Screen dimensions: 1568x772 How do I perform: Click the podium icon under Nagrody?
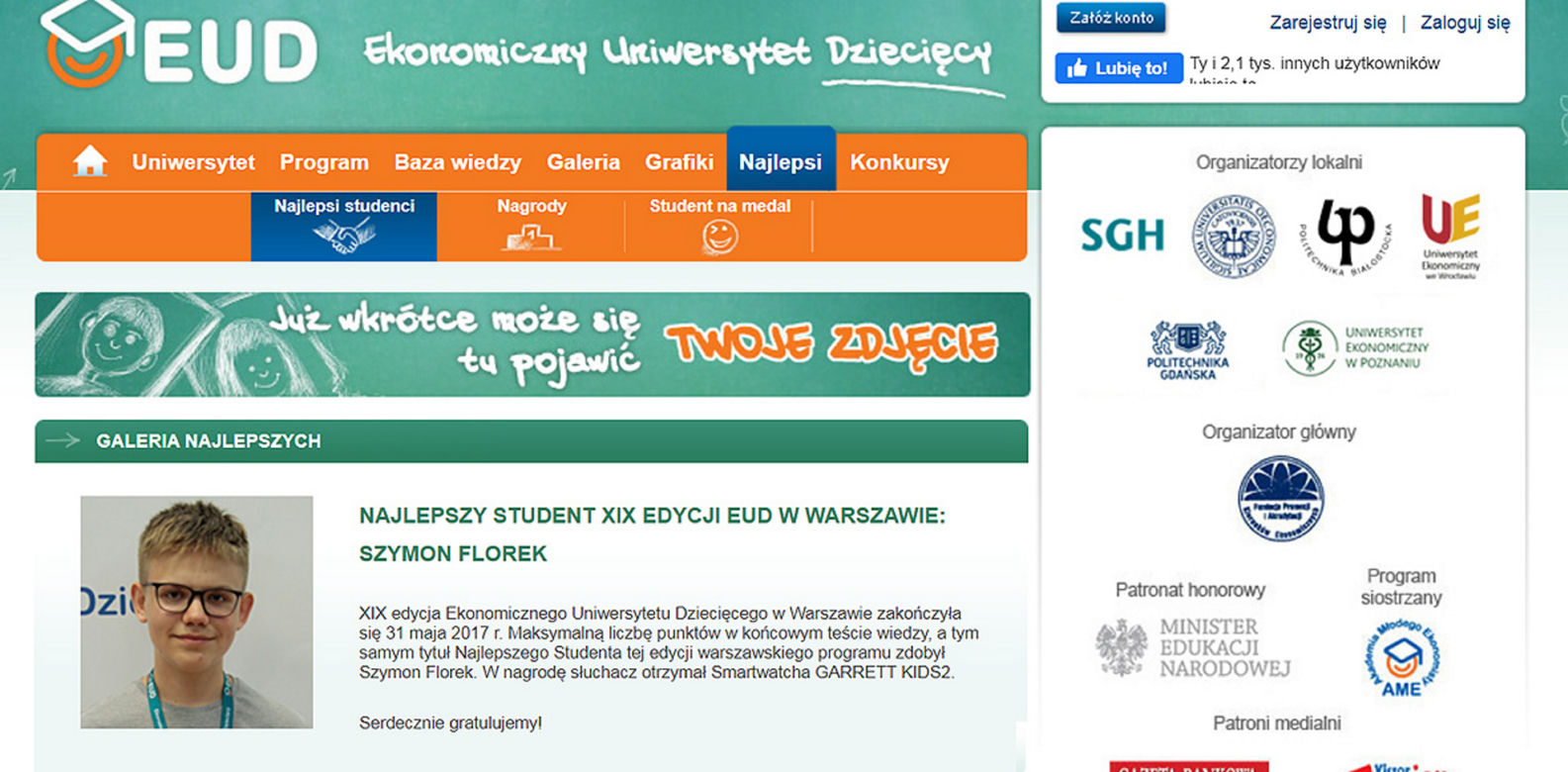532,238
